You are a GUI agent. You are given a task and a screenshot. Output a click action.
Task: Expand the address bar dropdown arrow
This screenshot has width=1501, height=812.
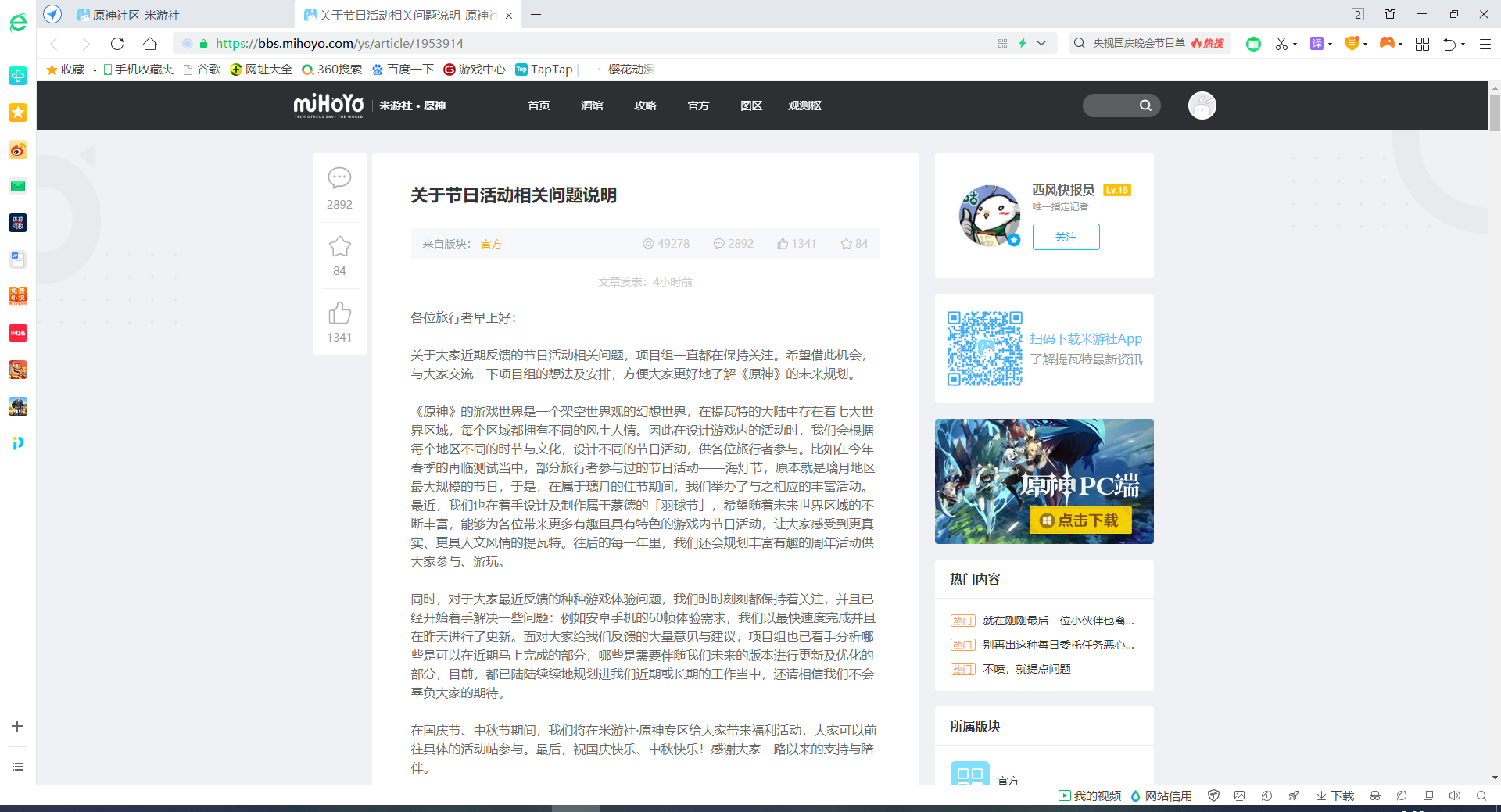[x=1041, y=44]
